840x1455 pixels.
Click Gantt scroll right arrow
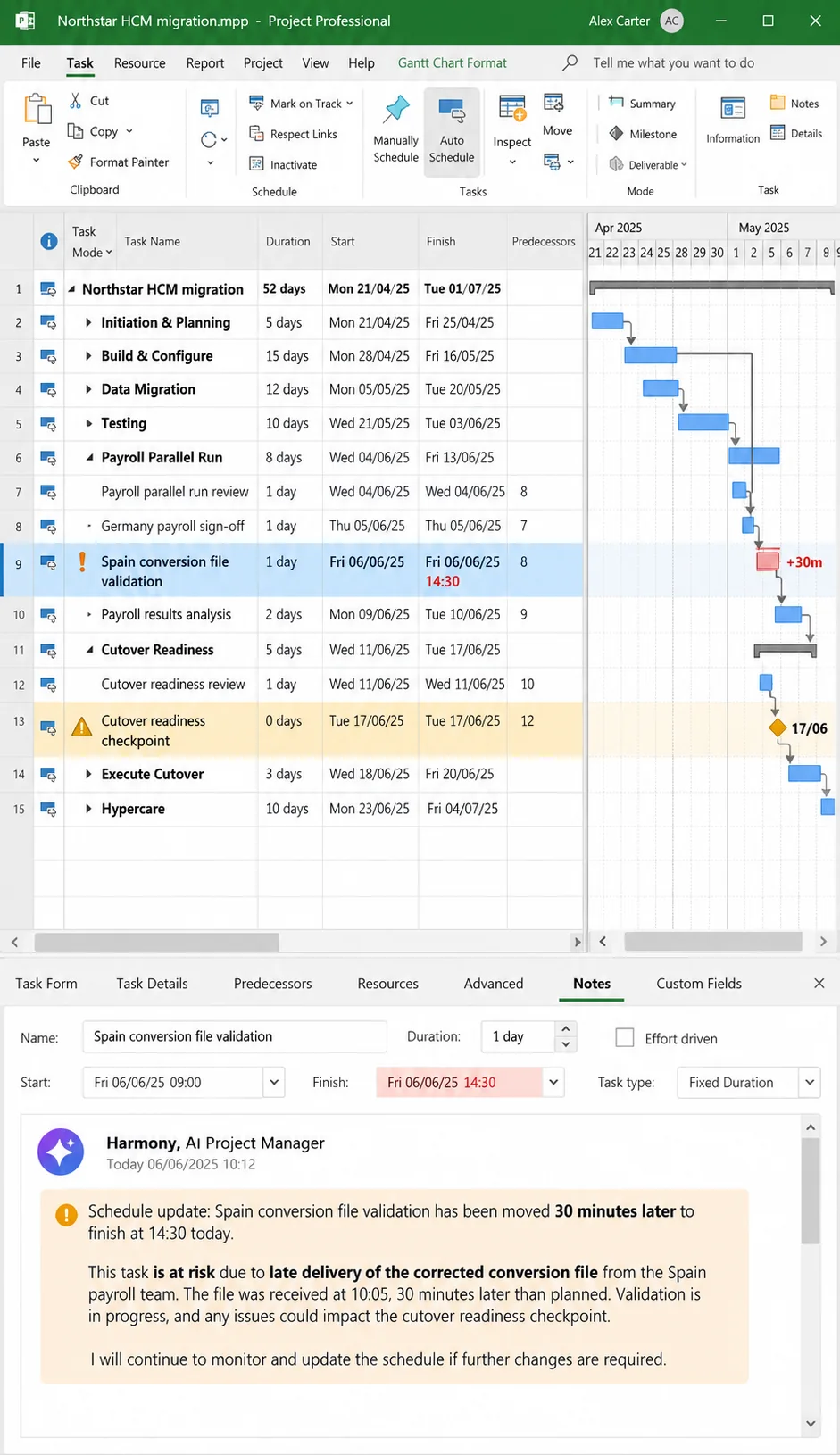click(823, 941)
